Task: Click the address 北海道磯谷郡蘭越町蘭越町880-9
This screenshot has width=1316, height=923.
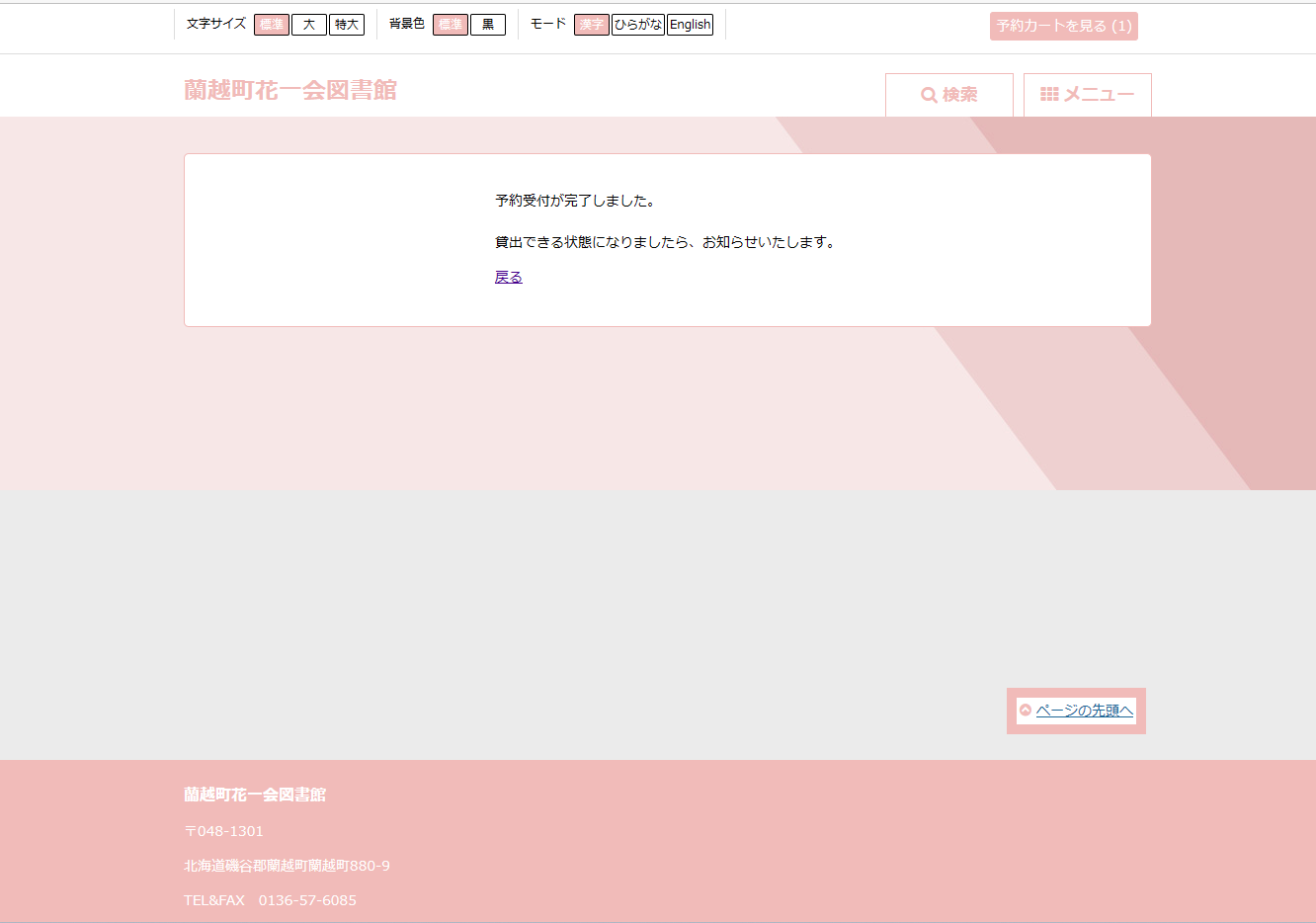Action: tap(287, 866)
